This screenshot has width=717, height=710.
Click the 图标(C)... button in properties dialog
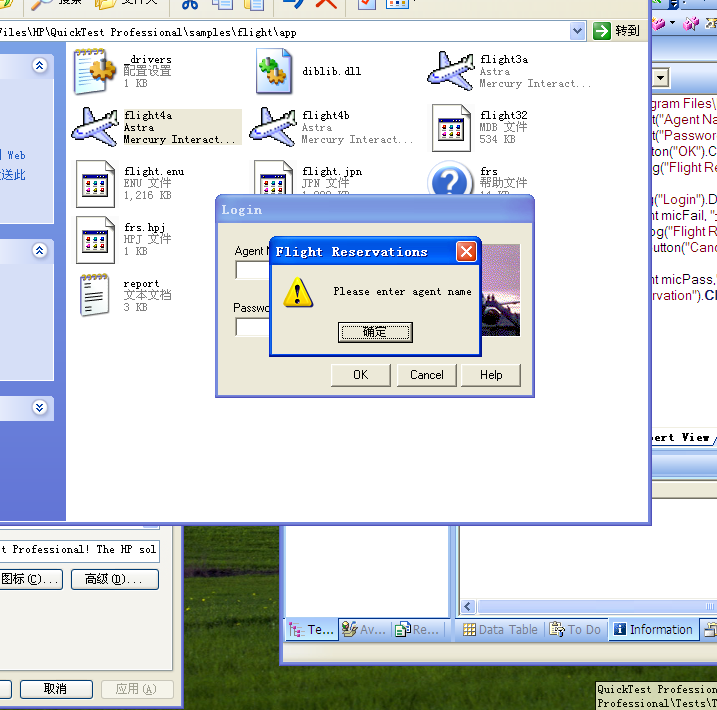coord(30,579)
